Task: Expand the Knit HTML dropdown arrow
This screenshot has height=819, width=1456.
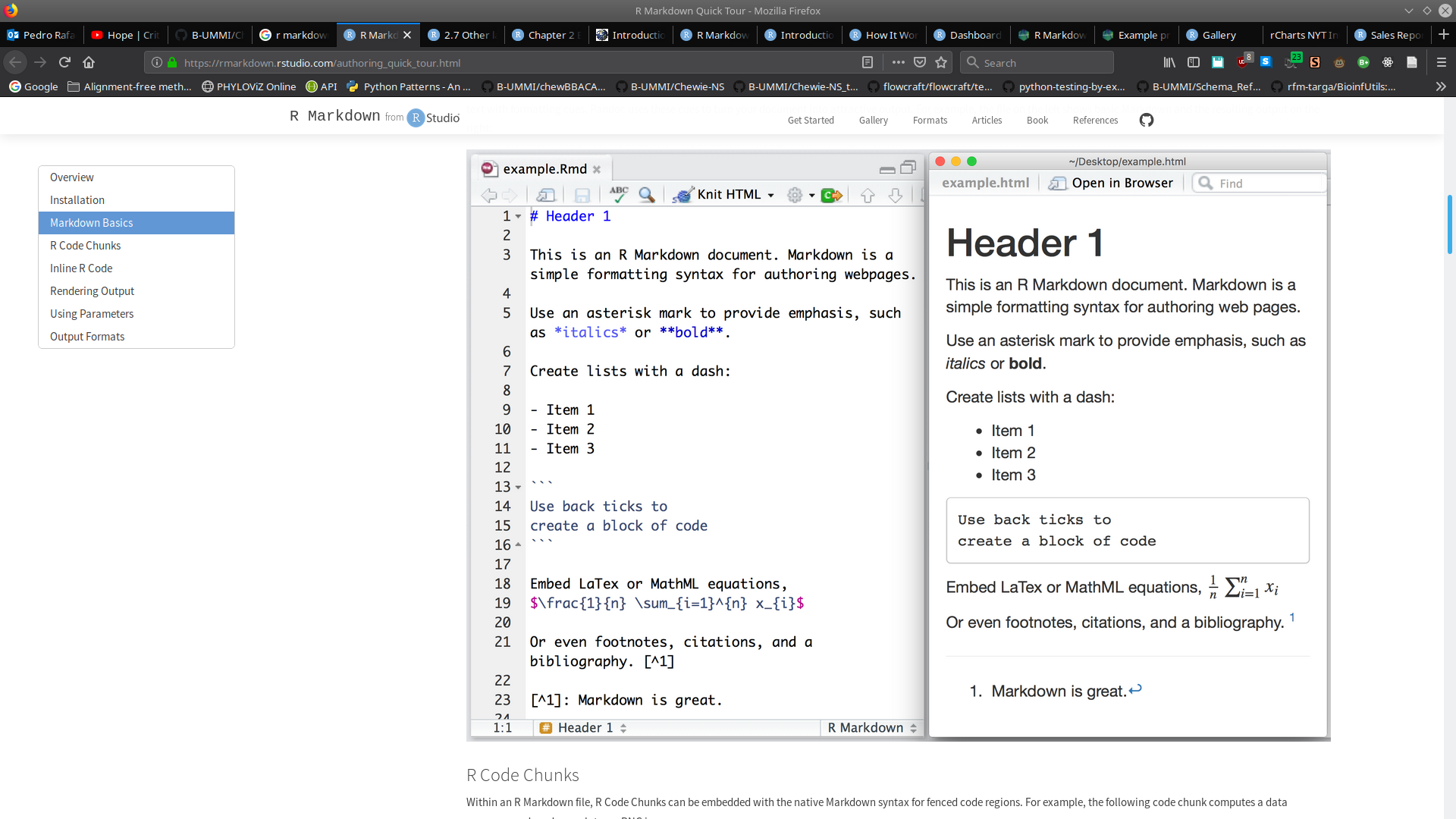Action: coord(770,196)
